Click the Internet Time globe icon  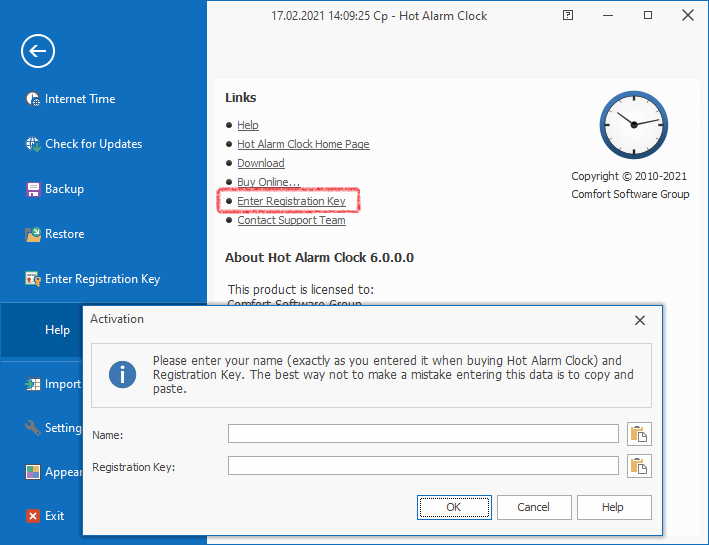tap(33, 99)
